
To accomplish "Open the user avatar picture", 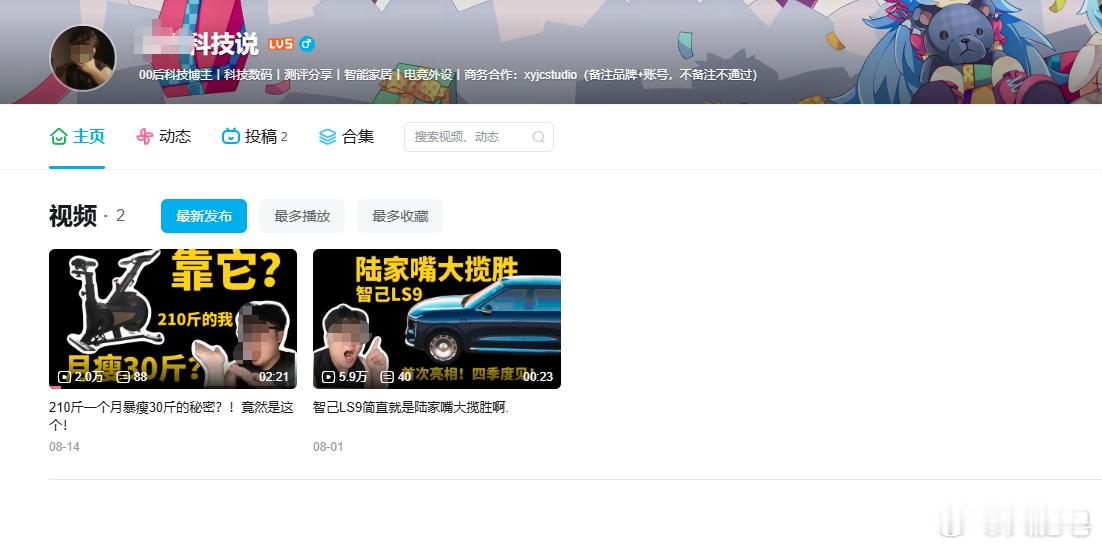I will pos(82,58).
